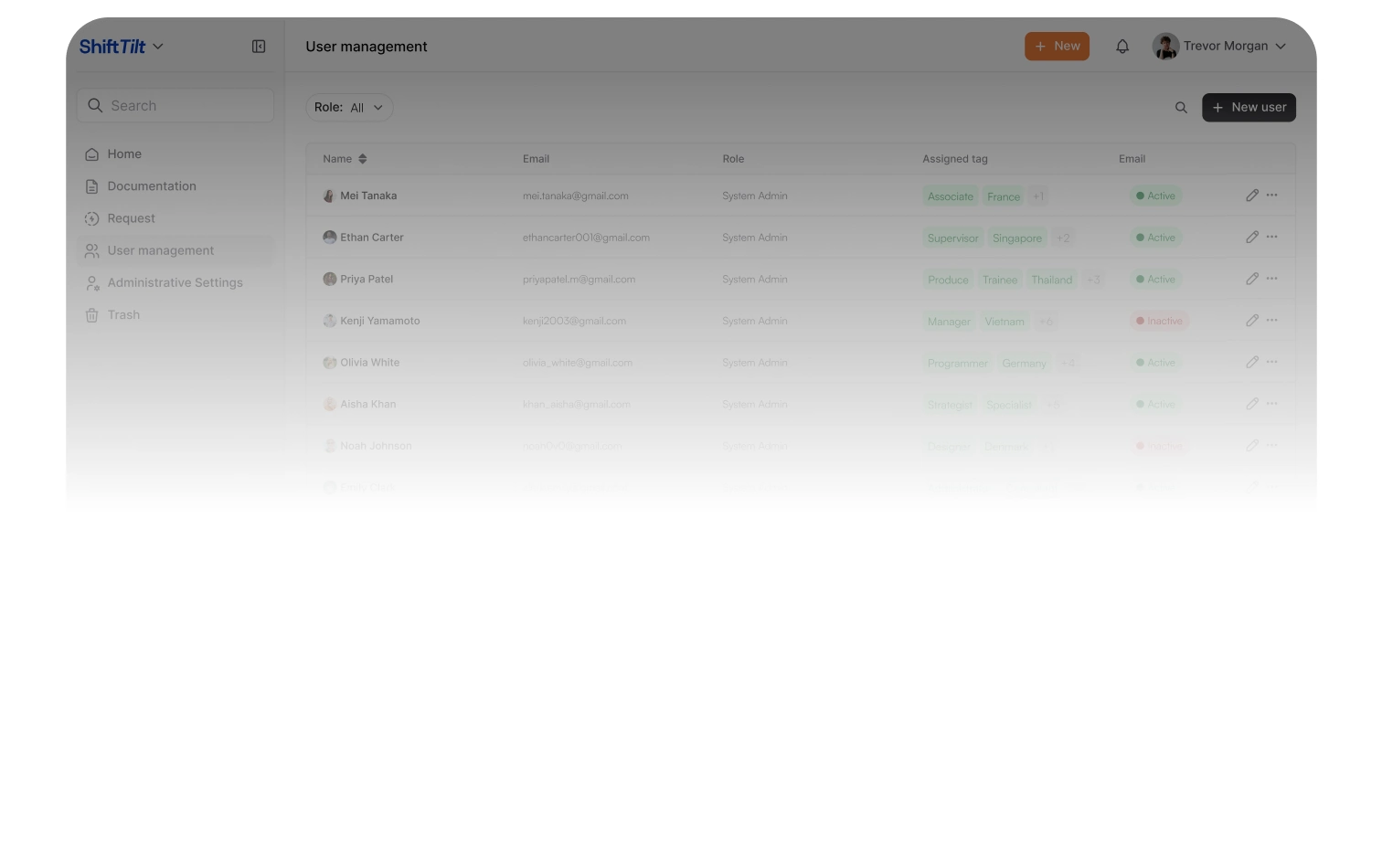Open the Role filter dropdown

point(349,108)
